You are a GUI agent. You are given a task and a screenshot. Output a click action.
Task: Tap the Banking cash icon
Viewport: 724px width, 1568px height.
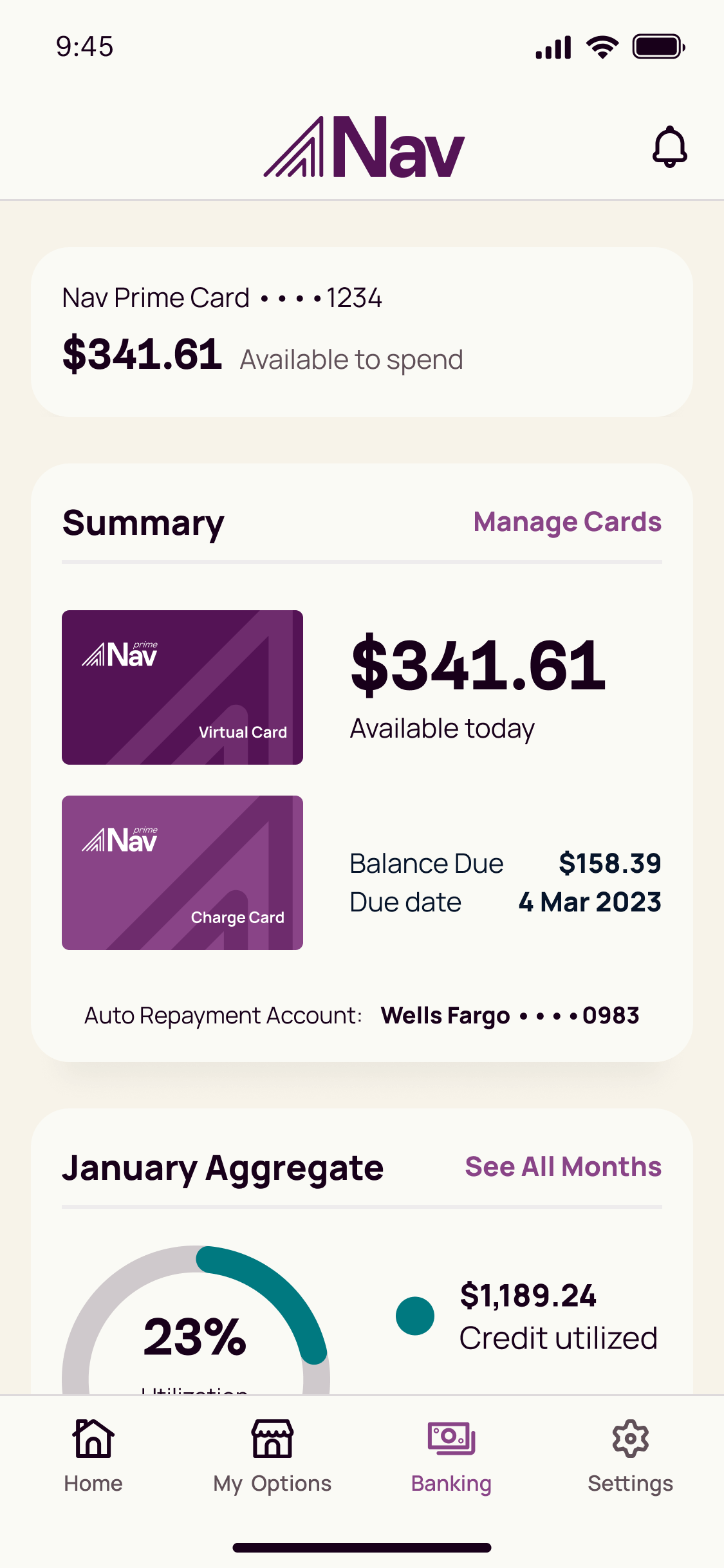click(451, 1438)
